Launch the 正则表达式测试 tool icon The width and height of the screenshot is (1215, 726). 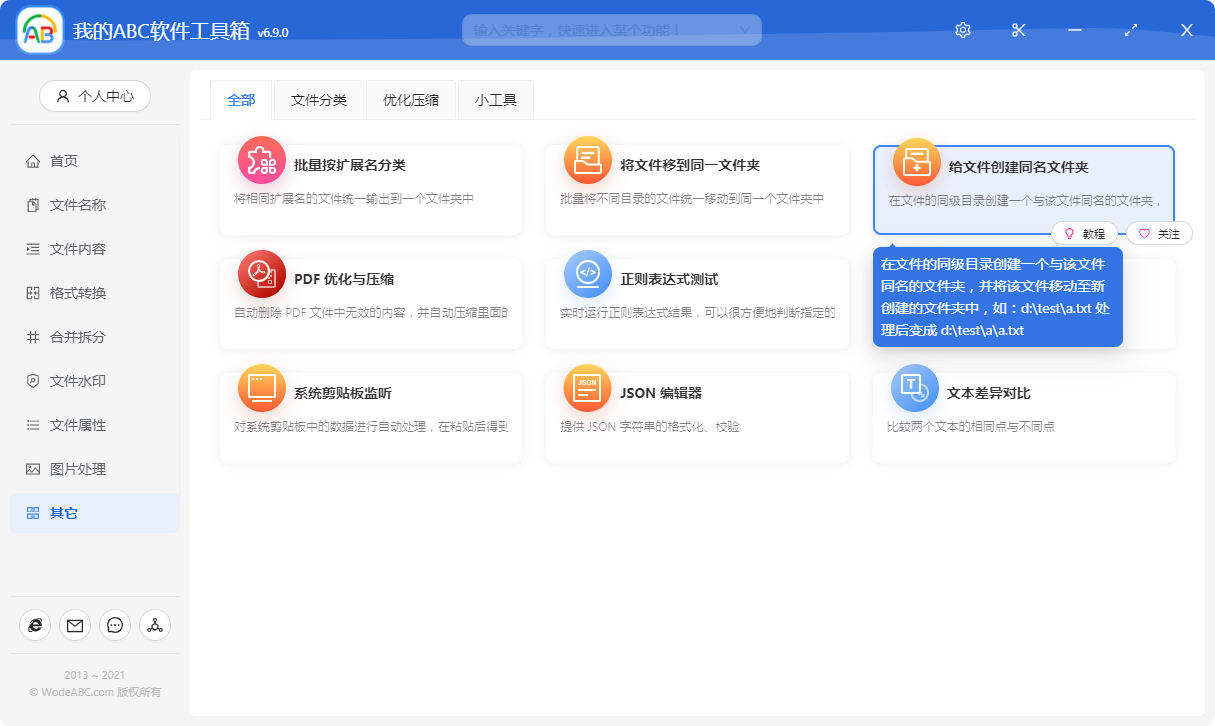point(586,276)
